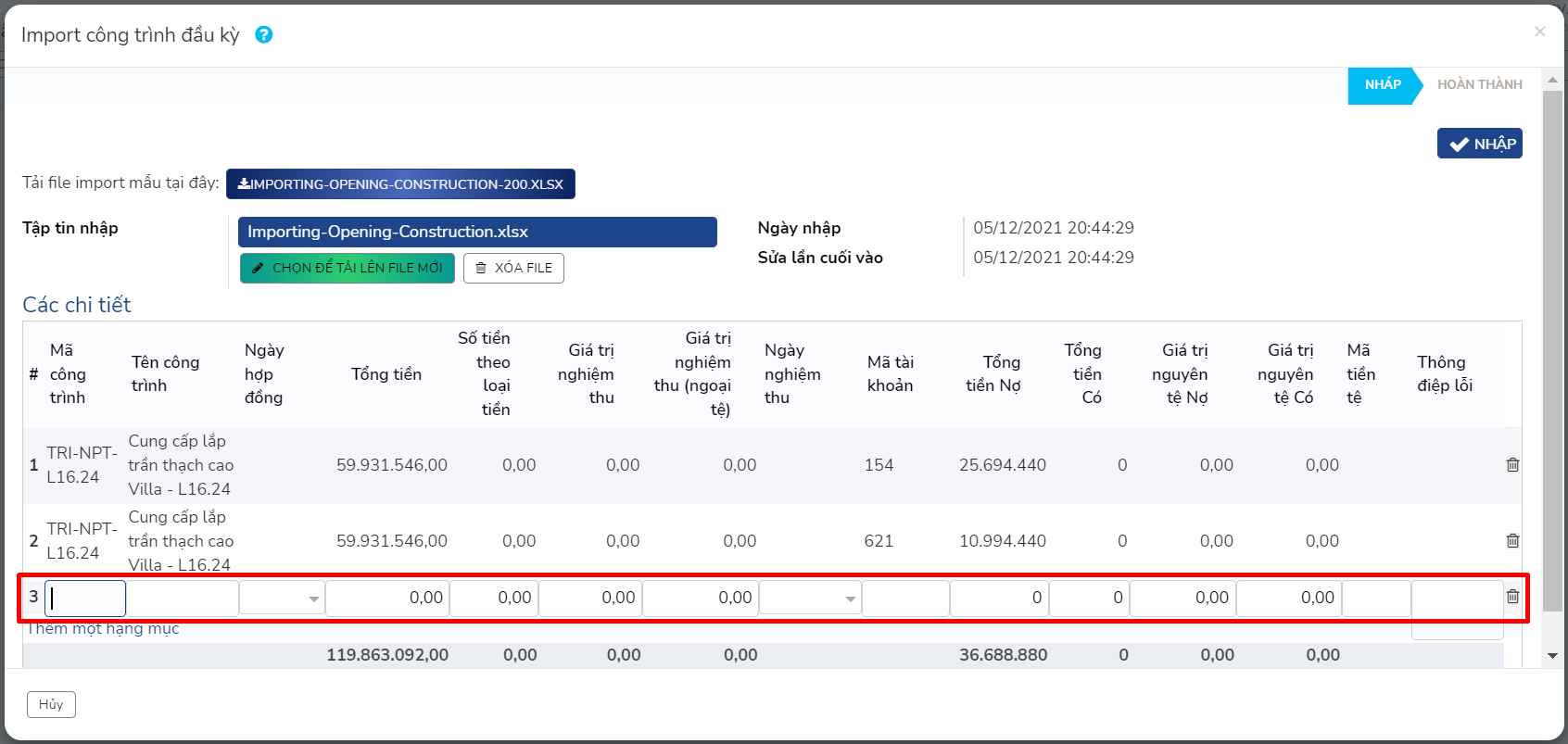Screen dimensions: 1568x744
Task: Click row 2 code TRI-NPT-L16.24
Action: point(82,541)
